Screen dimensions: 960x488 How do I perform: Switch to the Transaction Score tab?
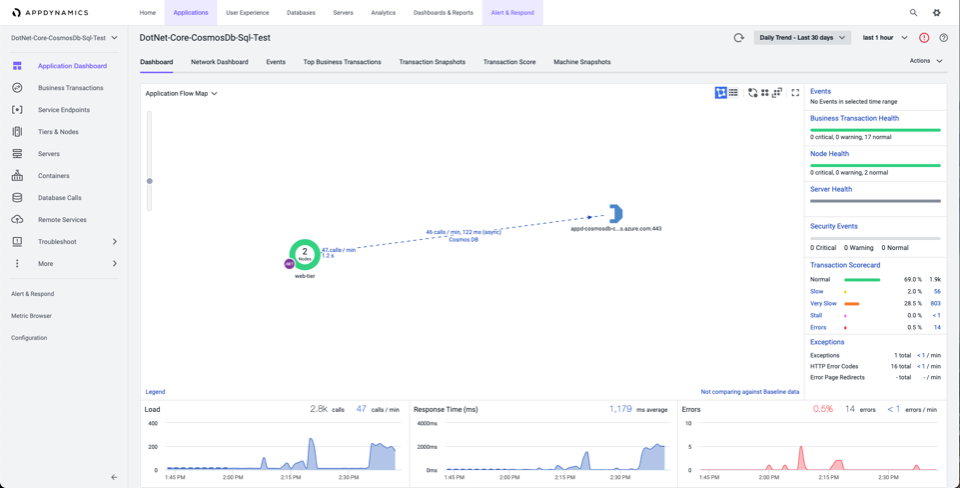pos(509,62)
